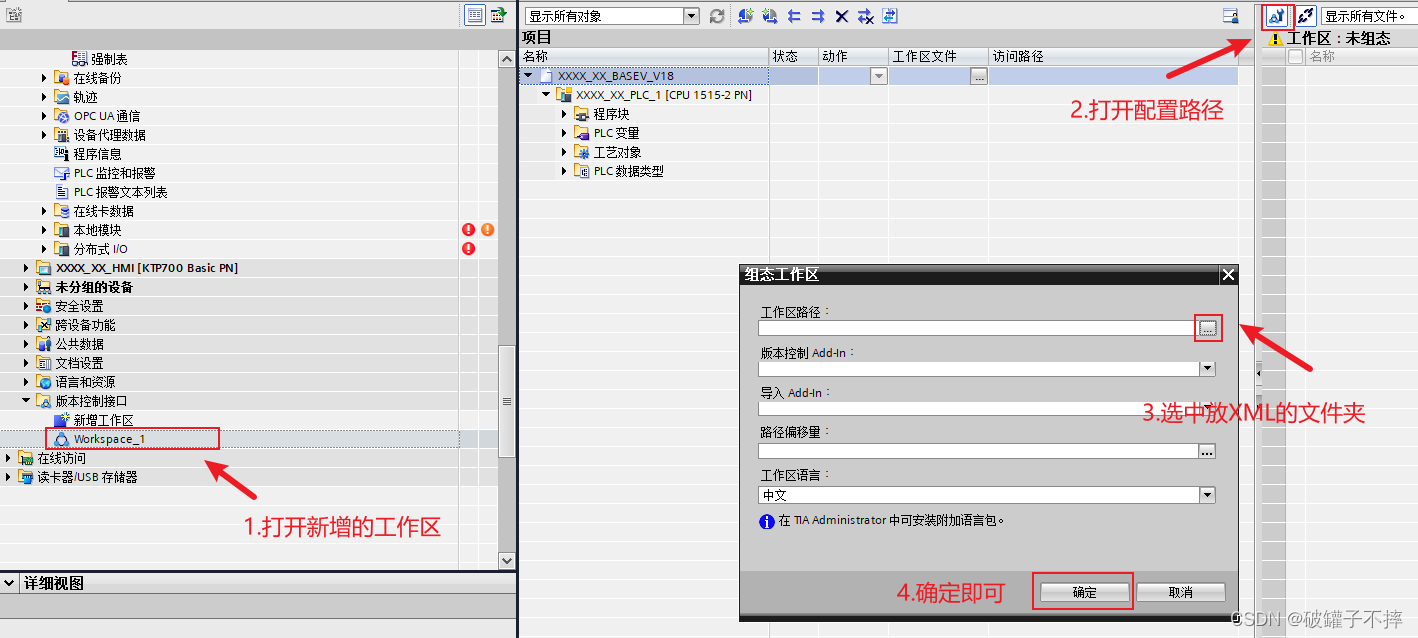Open the 动作 dropdown in the first table row
The image size is (1418, 638).
(879, 76)
